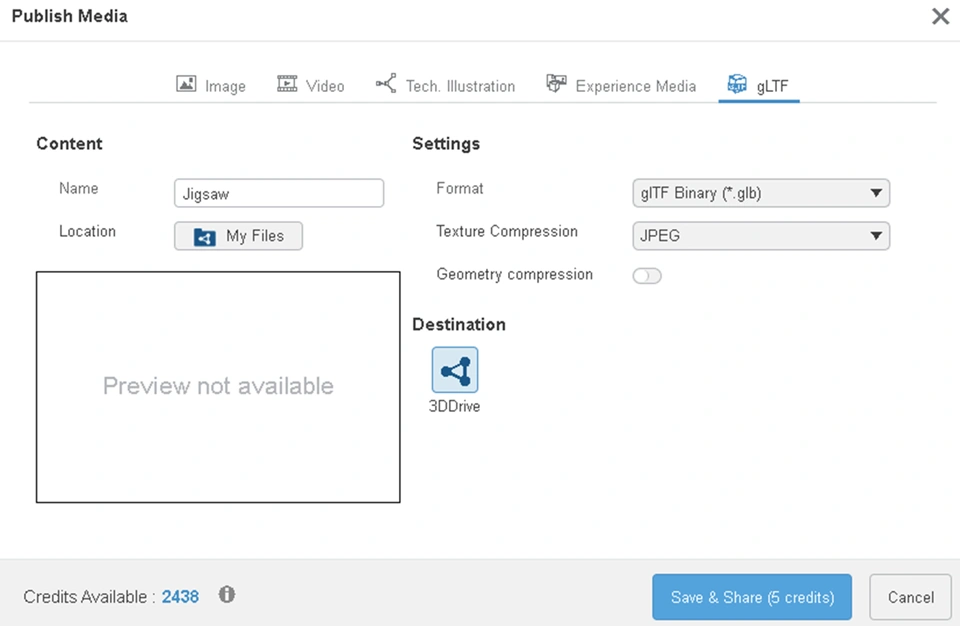This screenshot has height=626, width=960.
Task: Click the Name input field
Action: (279, 194)
